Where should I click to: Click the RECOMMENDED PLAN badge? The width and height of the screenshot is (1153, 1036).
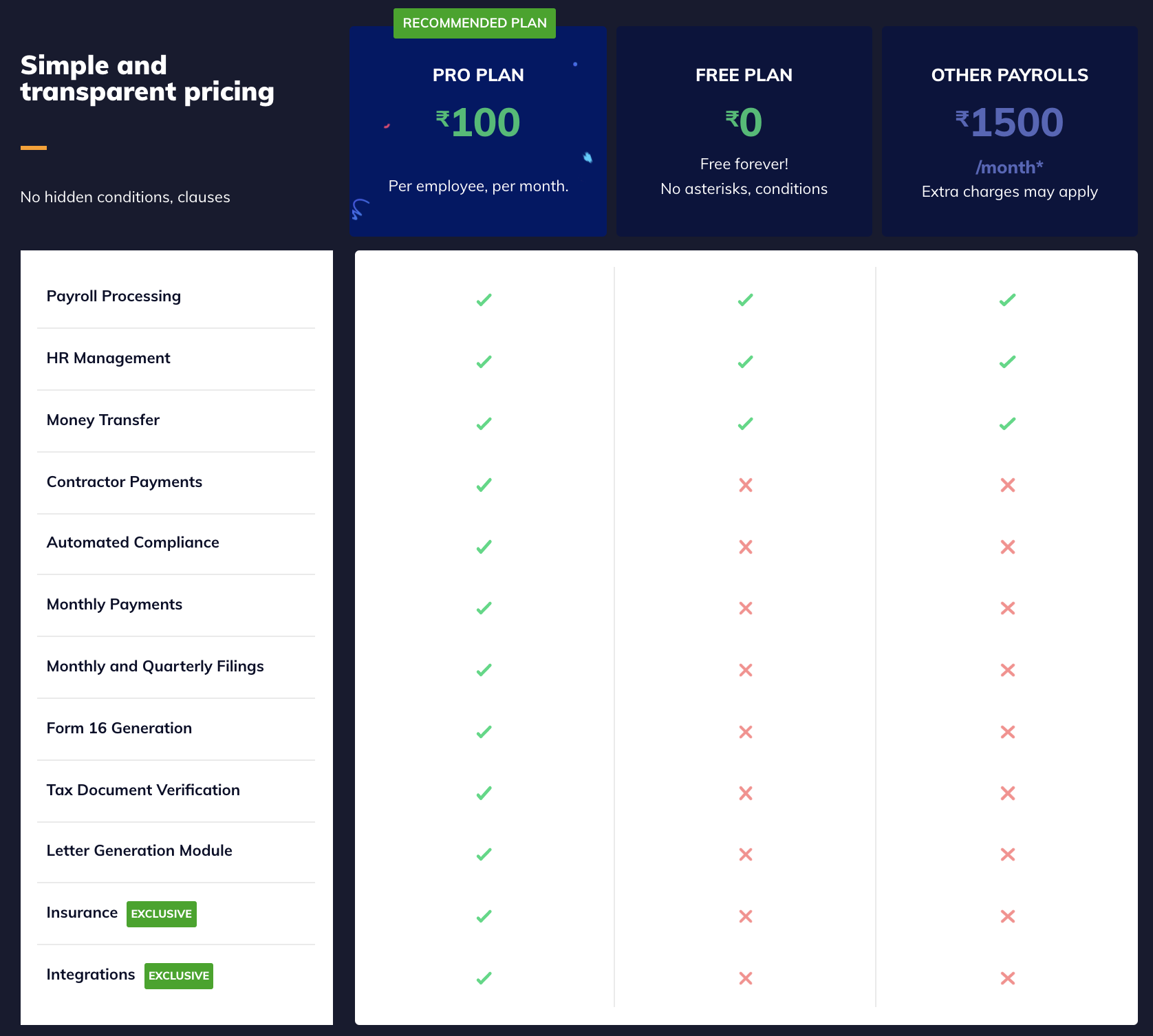point(474,23)
